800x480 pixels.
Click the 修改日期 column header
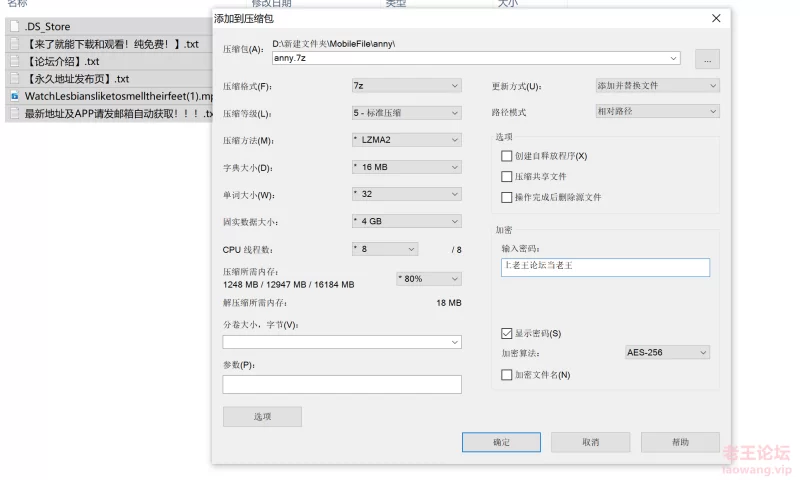(x=271, y=3)
